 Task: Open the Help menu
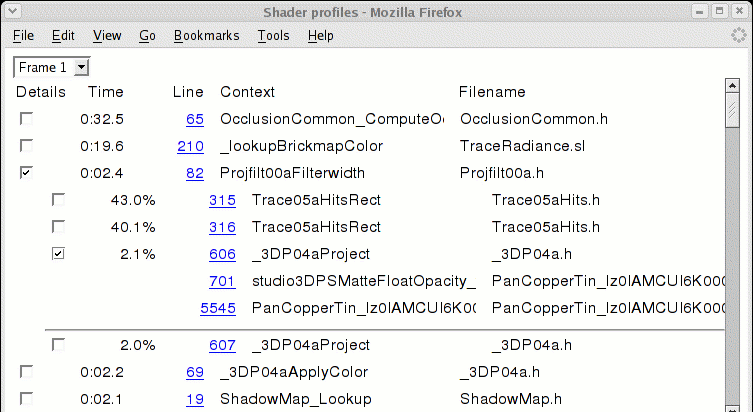321,35
